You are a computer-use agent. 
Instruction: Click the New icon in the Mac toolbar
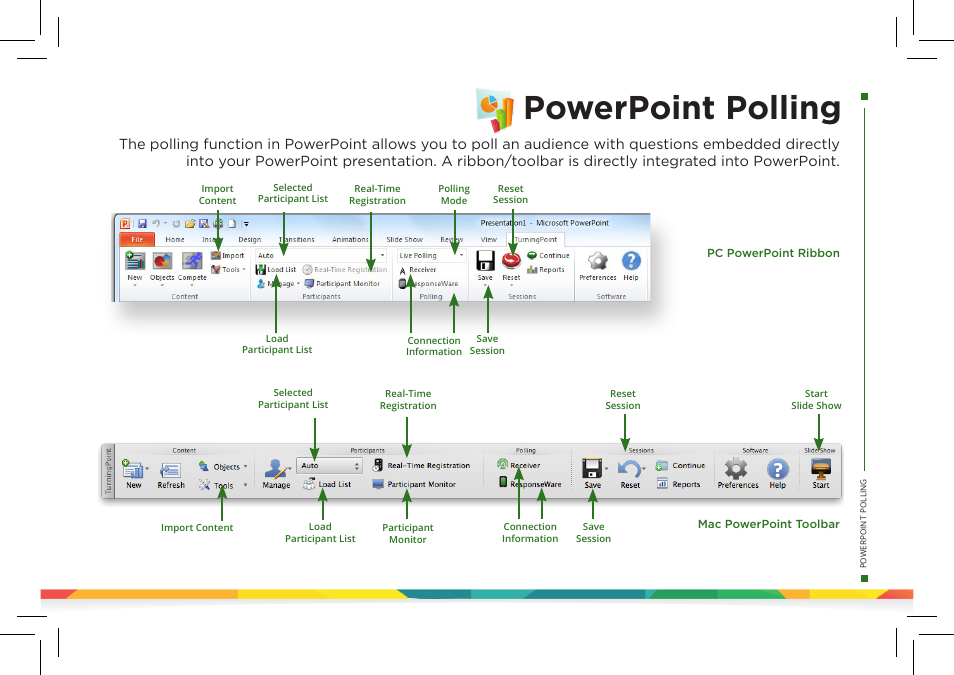point(132,469)
